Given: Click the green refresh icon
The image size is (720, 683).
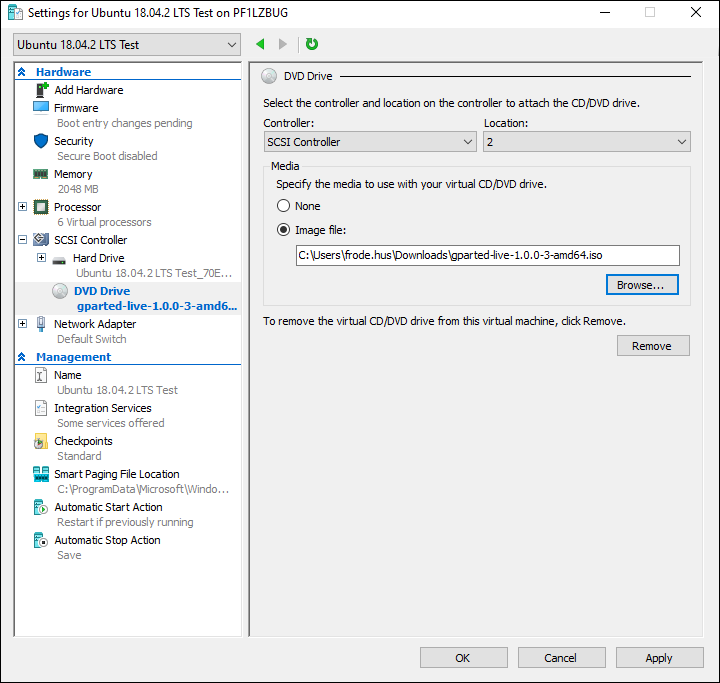Looking at the screenshot, I should pyautogui.click(x=312, y=44).
